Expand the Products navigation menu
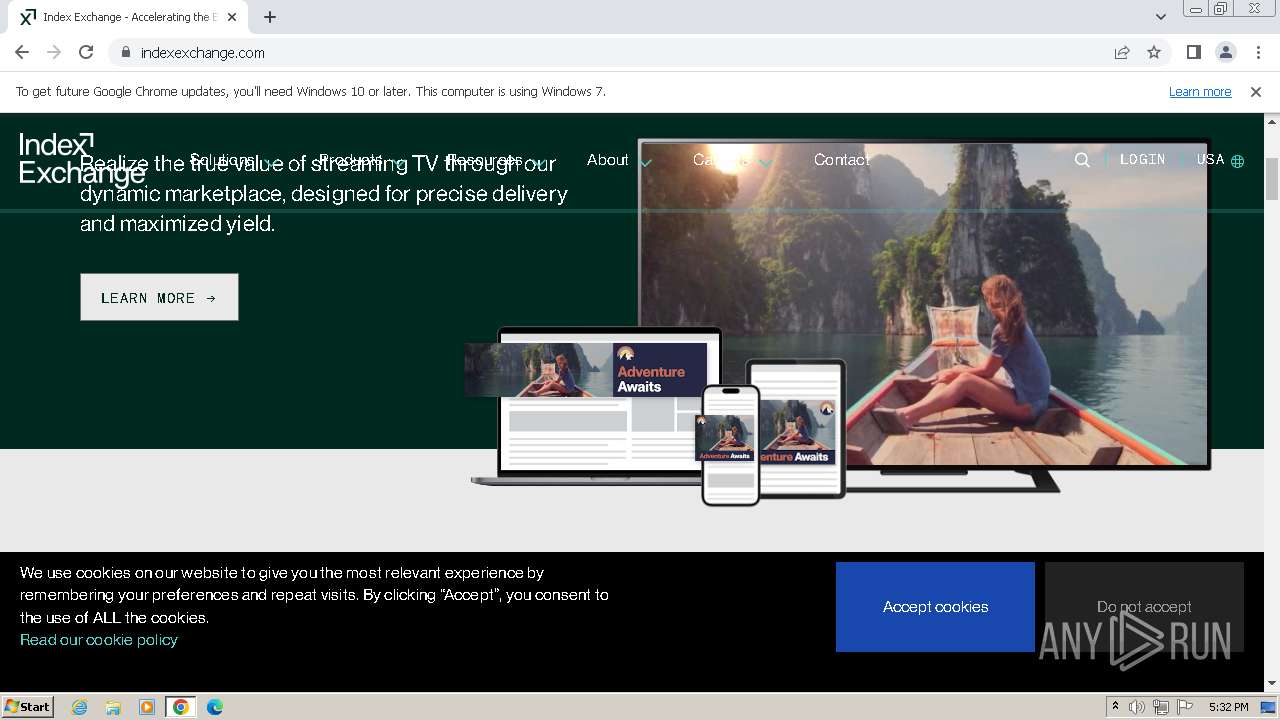The image size is (1280, 720). (361, 160)
